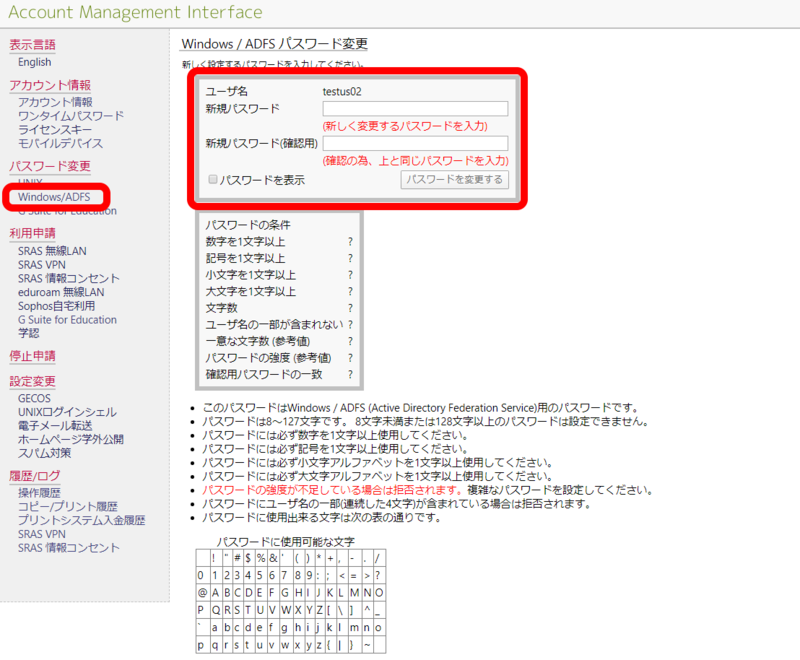Click the アカウント情報 section heading
Image resolution: width=800 pixels, height=660 pixels.
click(x=50, y=85)
